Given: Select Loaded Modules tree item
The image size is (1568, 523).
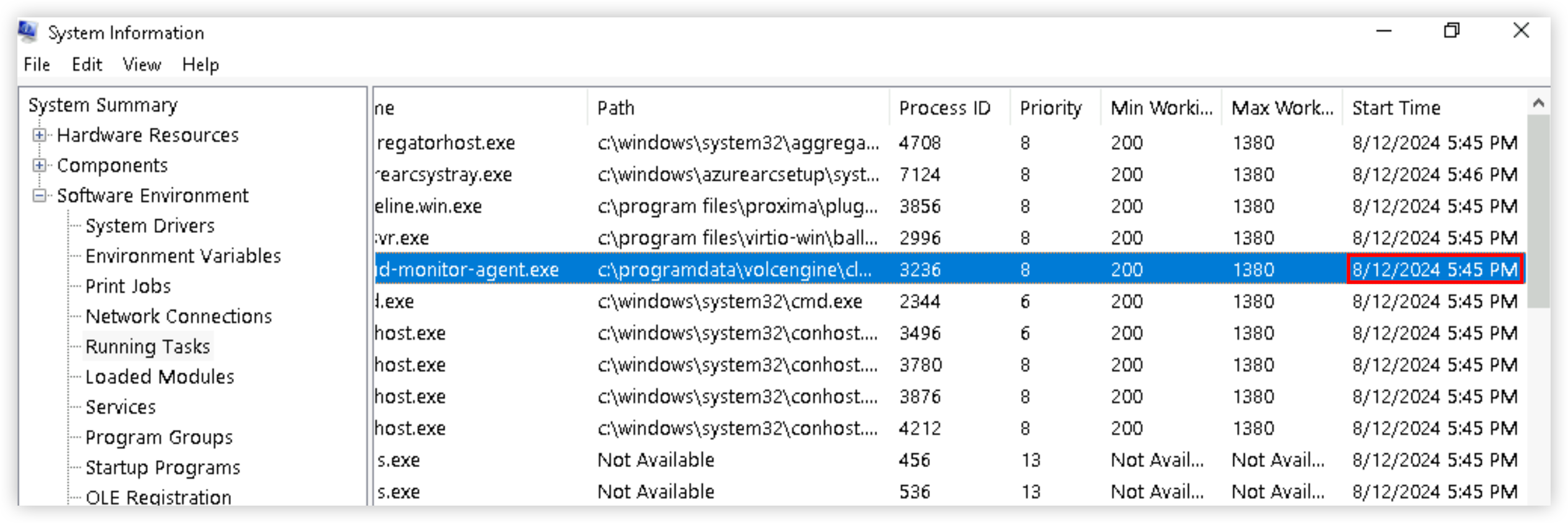Looking at the screenshot, I should click(160, 376).
